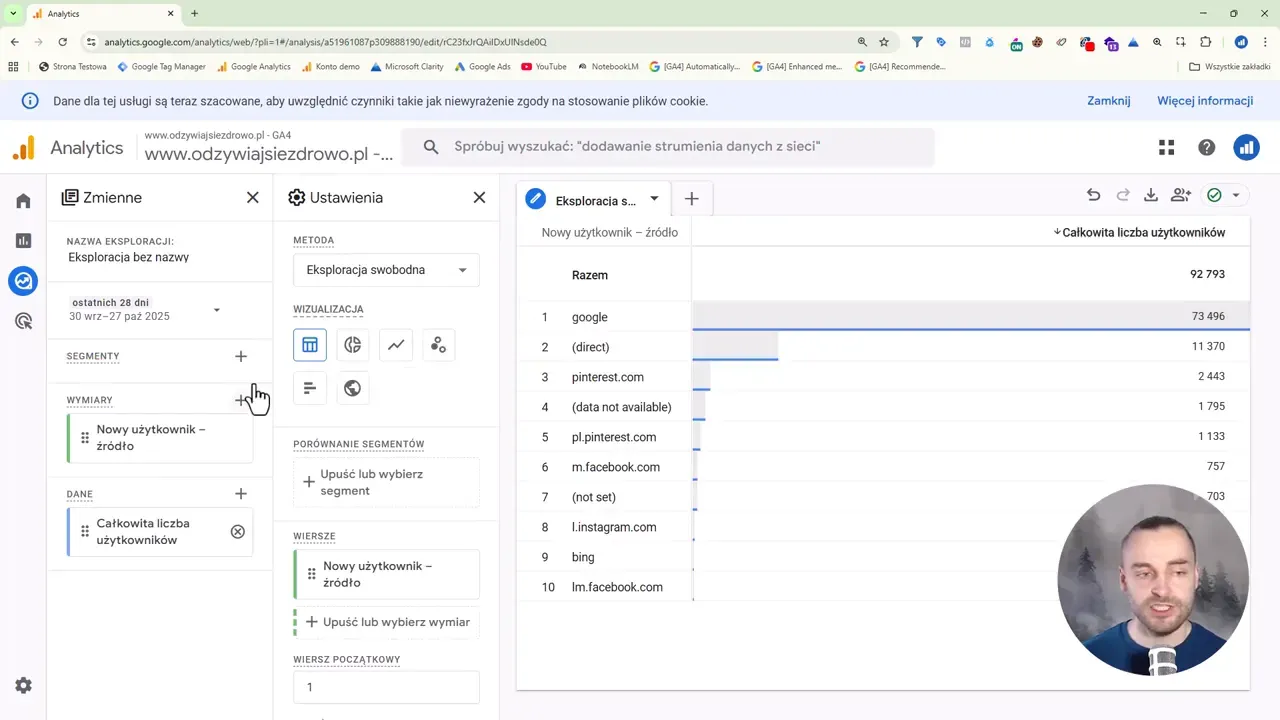Add a new segment with the plus icon
The image size is (1280, 720).
pos(240,356)
